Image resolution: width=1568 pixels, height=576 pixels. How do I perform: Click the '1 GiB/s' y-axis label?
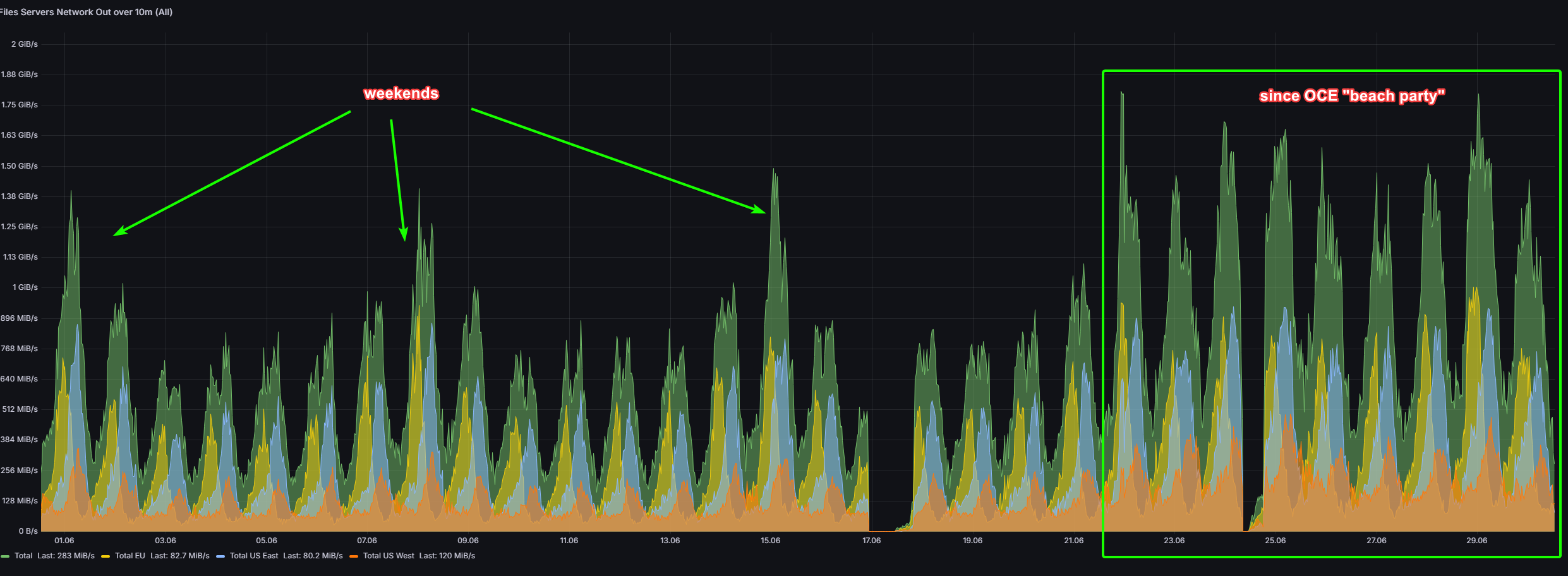pos(25,287)
